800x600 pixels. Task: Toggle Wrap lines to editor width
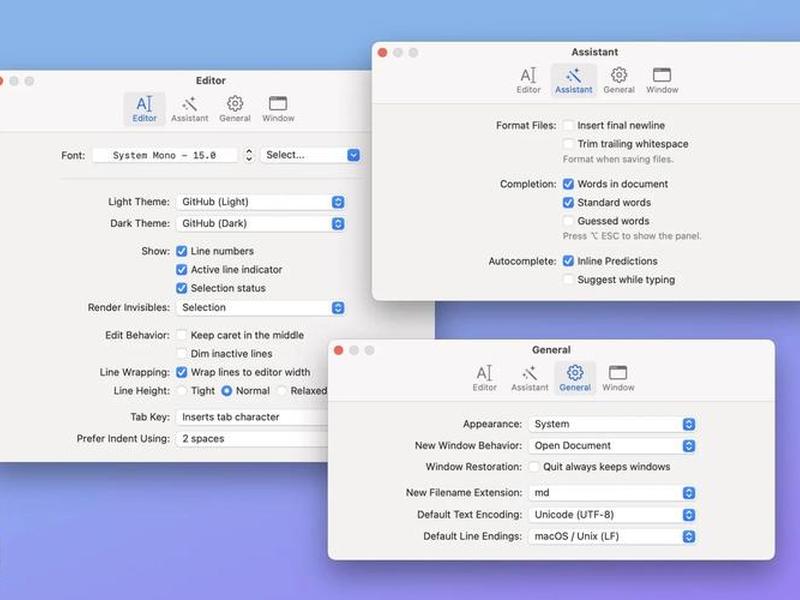tap(181, 372)
